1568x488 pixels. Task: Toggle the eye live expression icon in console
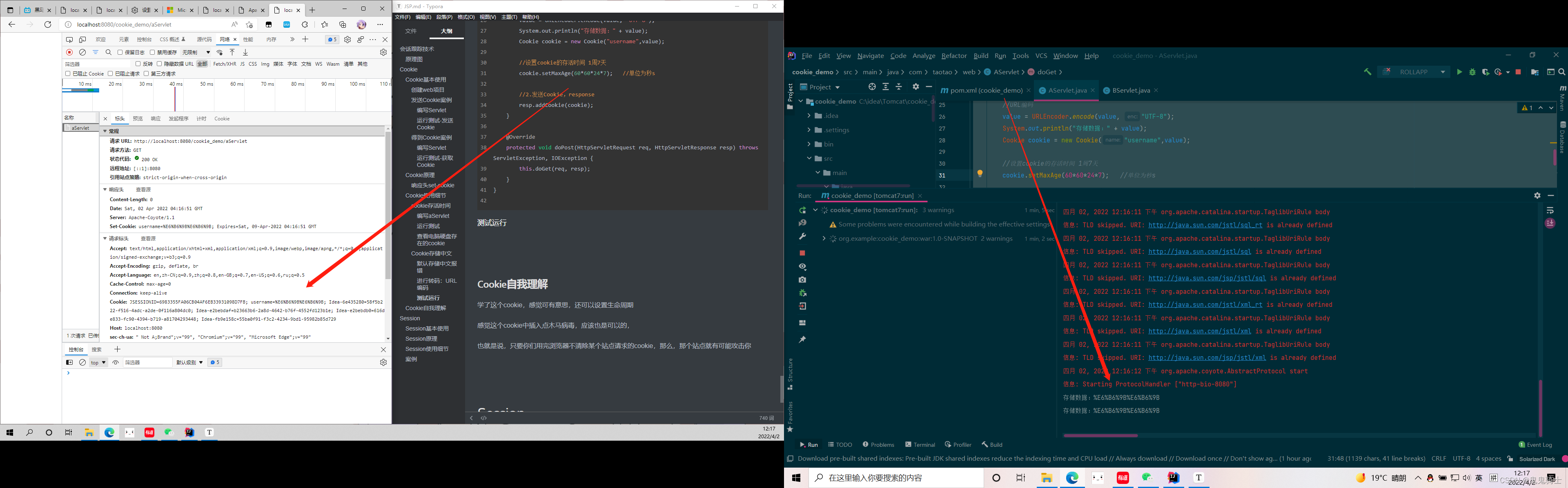point(116,363)
